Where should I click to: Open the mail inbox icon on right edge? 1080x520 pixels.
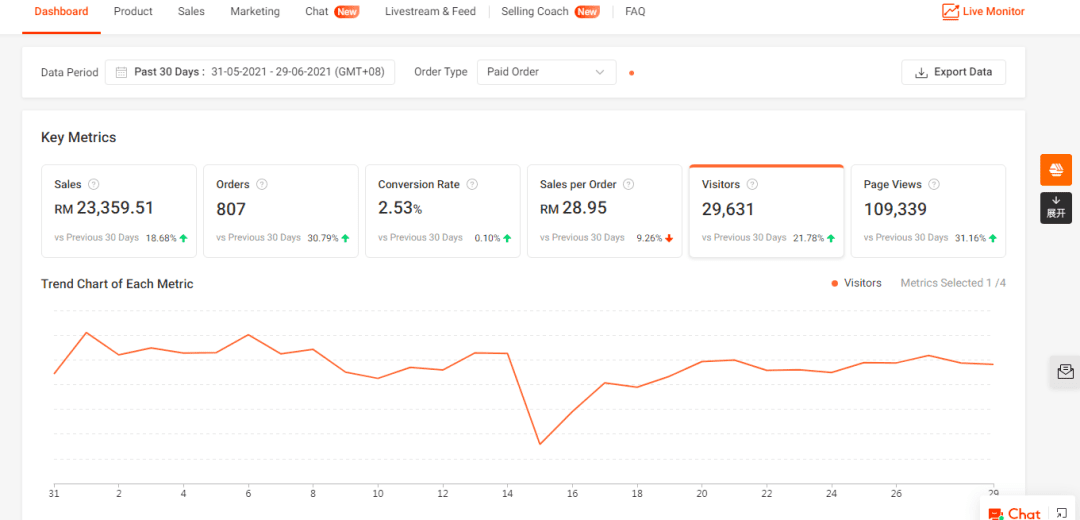coord(1064,372)
